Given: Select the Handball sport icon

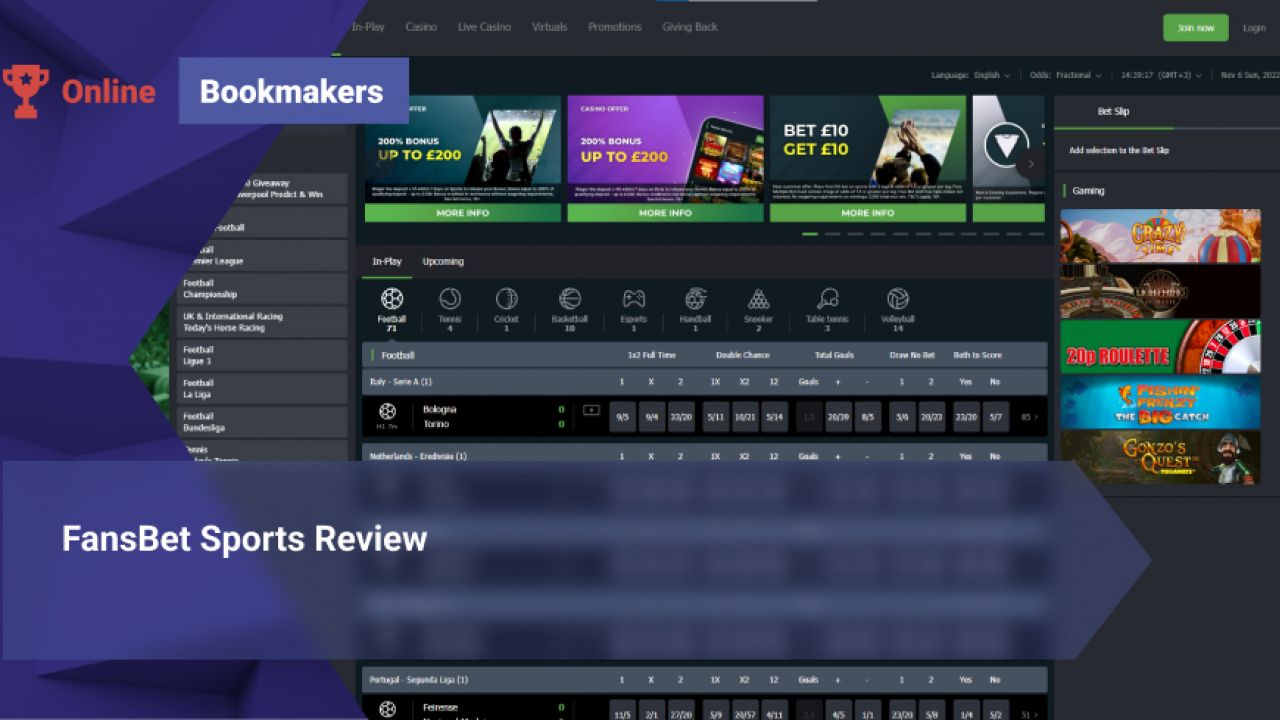Looking at the screenshot, I should click(695, 302).
